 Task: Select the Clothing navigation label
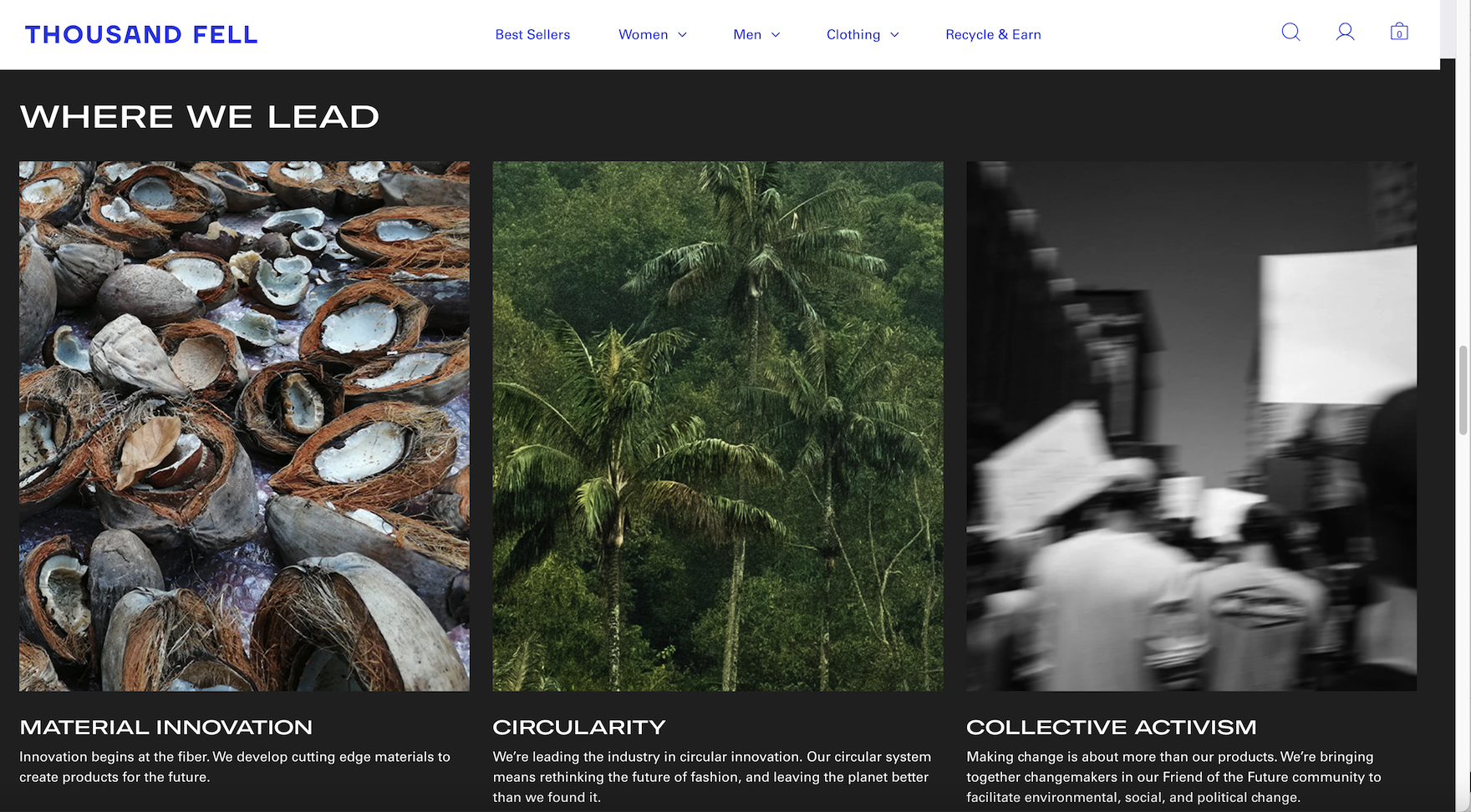click(x=853, y=34)
